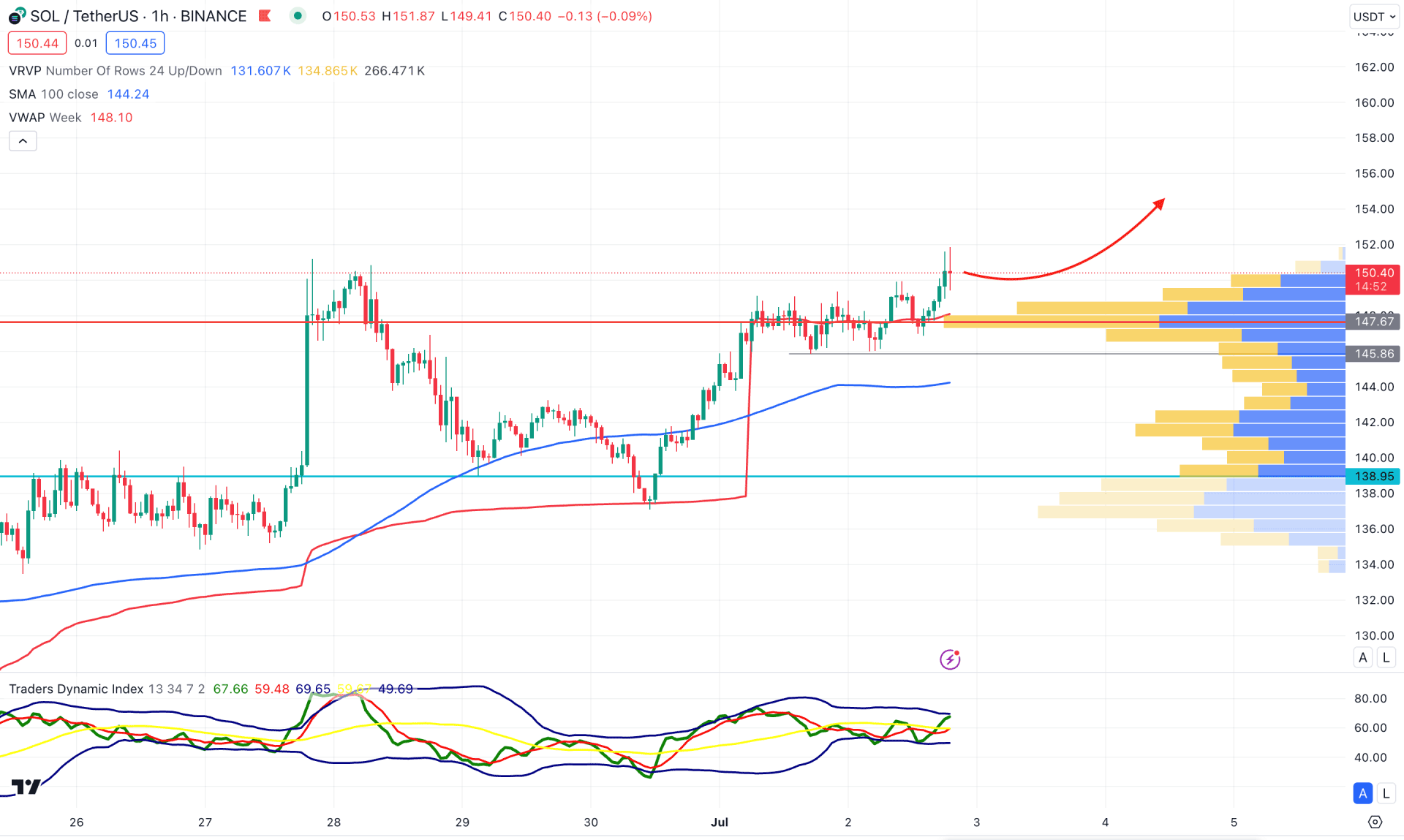The image size is (1404, 840).
Task: Toggle log scale L on indicator pane
Action: [1386, 793]
